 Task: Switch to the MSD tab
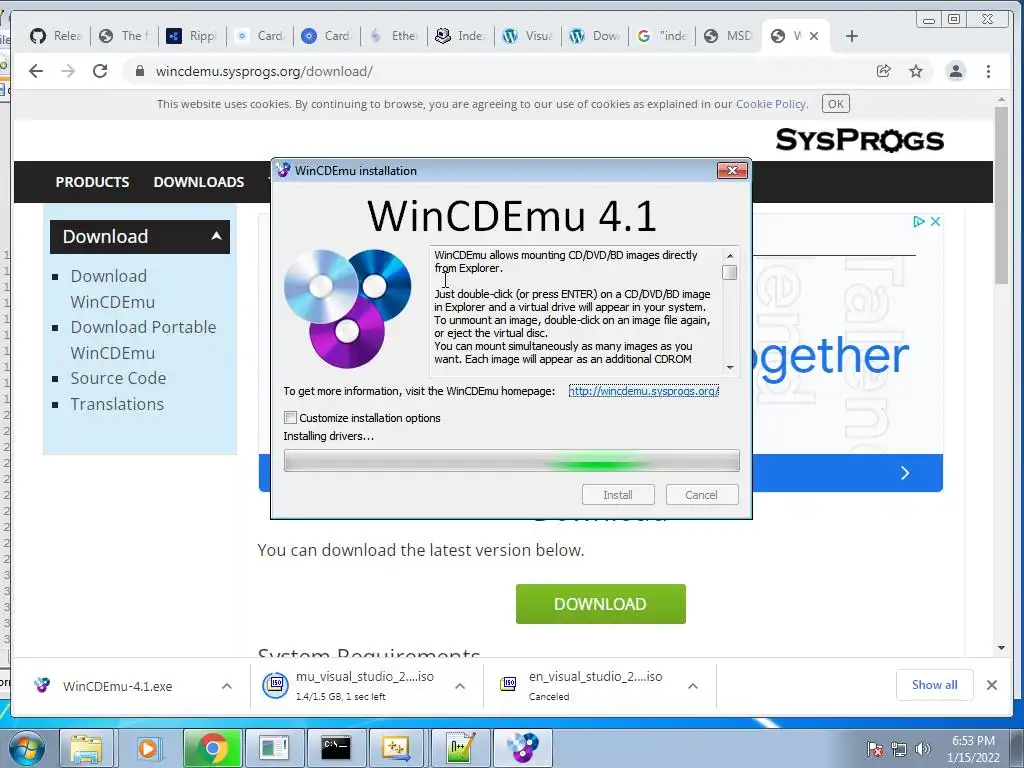pos(729,36)
